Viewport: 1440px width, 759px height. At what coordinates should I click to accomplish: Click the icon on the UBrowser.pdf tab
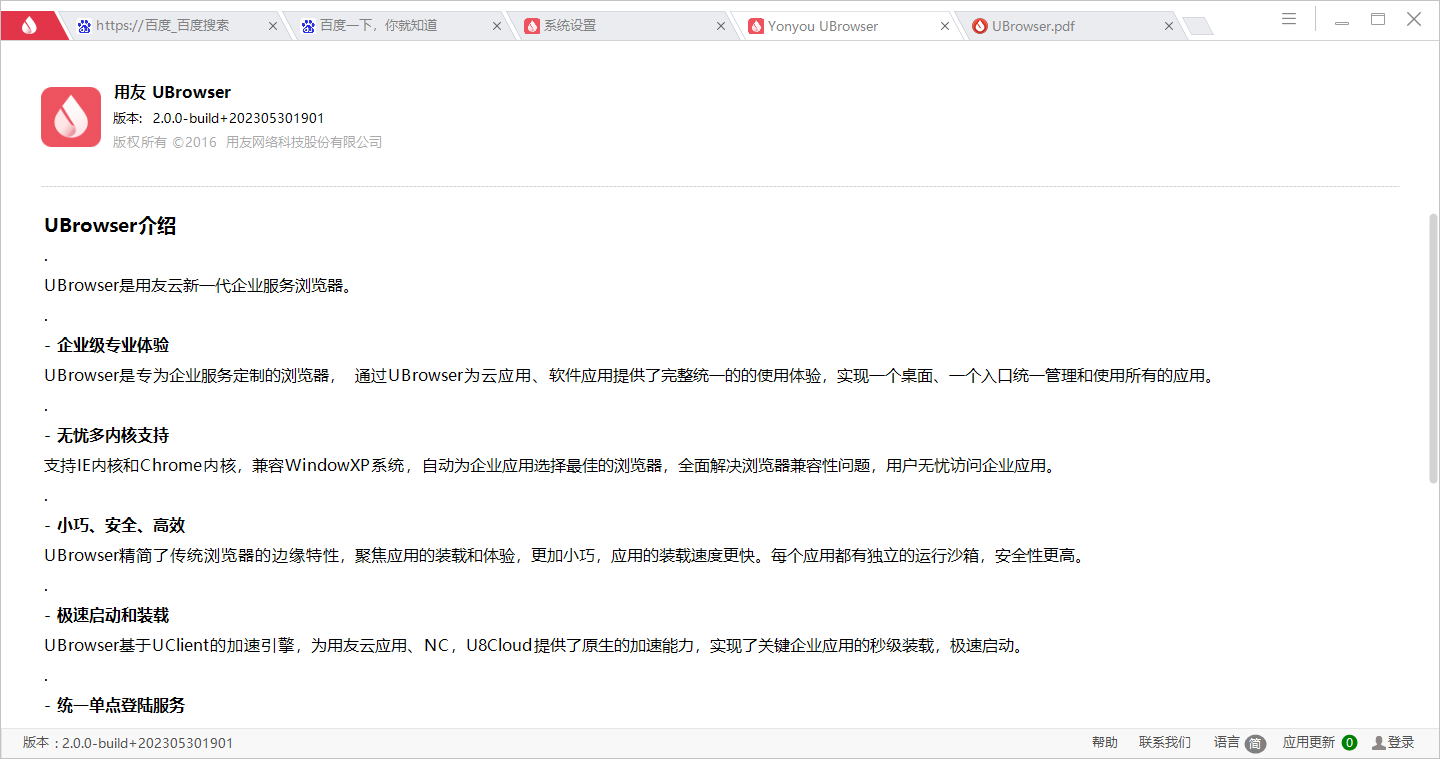click(980, 26)
